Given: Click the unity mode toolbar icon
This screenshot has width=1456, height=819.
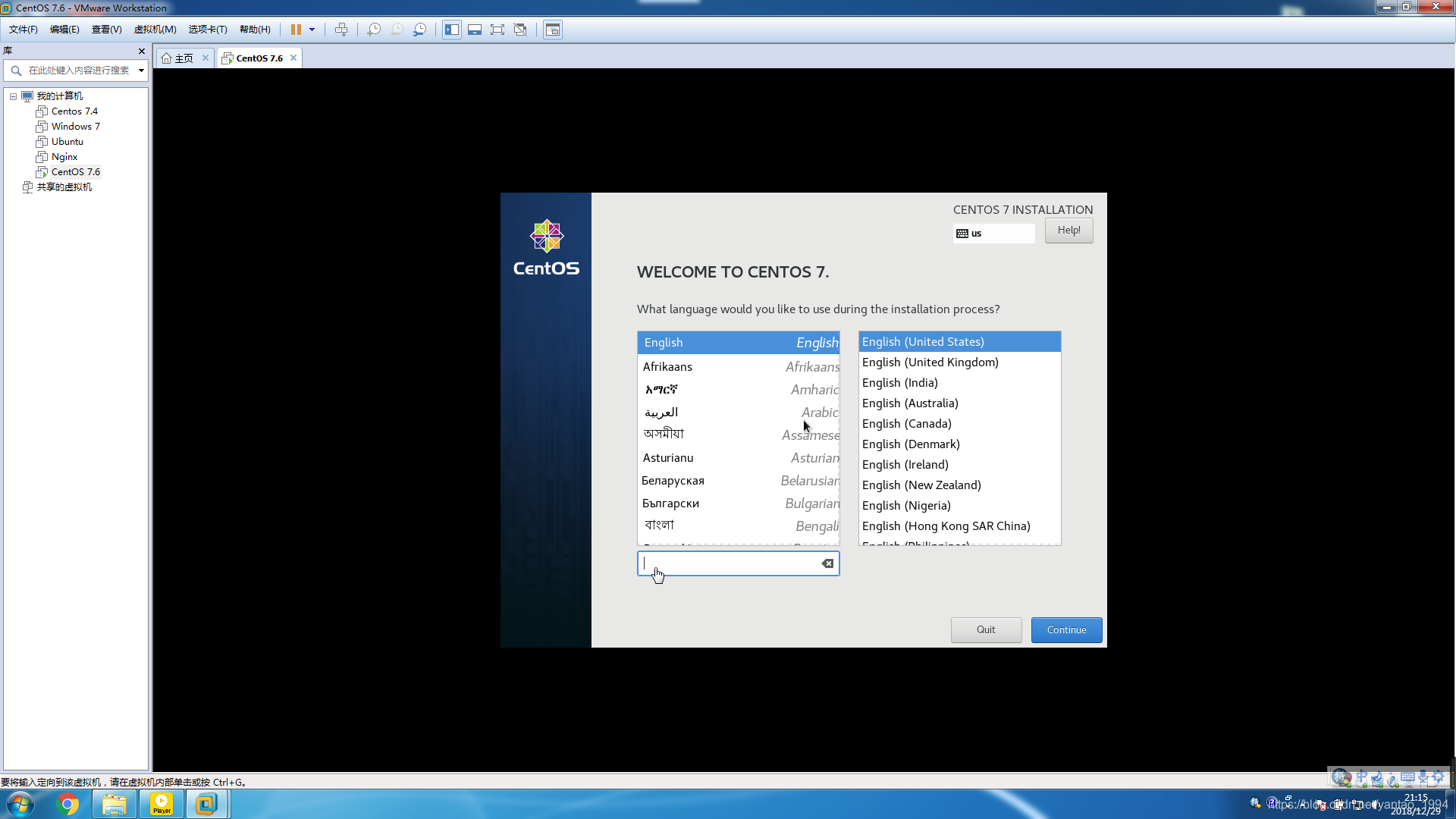Looking at the screenshot, I should pos(520,30).
